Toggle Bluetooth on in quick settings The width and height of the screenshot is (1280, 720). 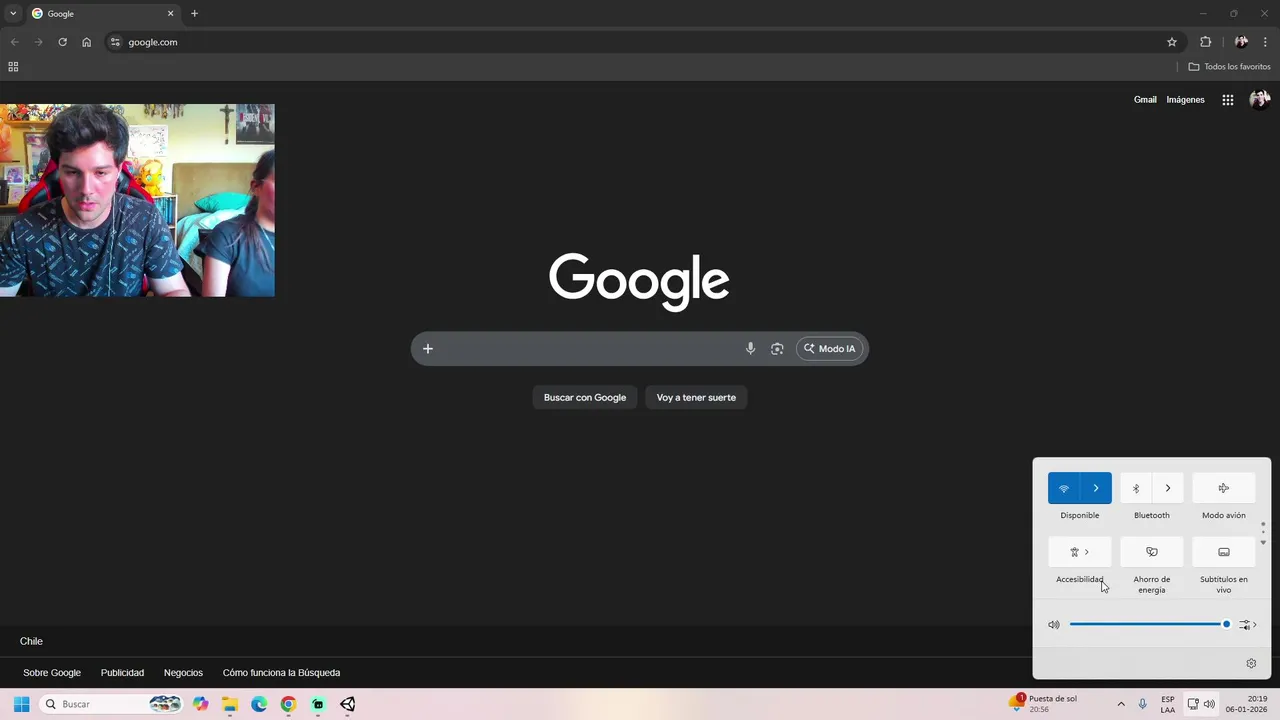(x=1136, y=488)
